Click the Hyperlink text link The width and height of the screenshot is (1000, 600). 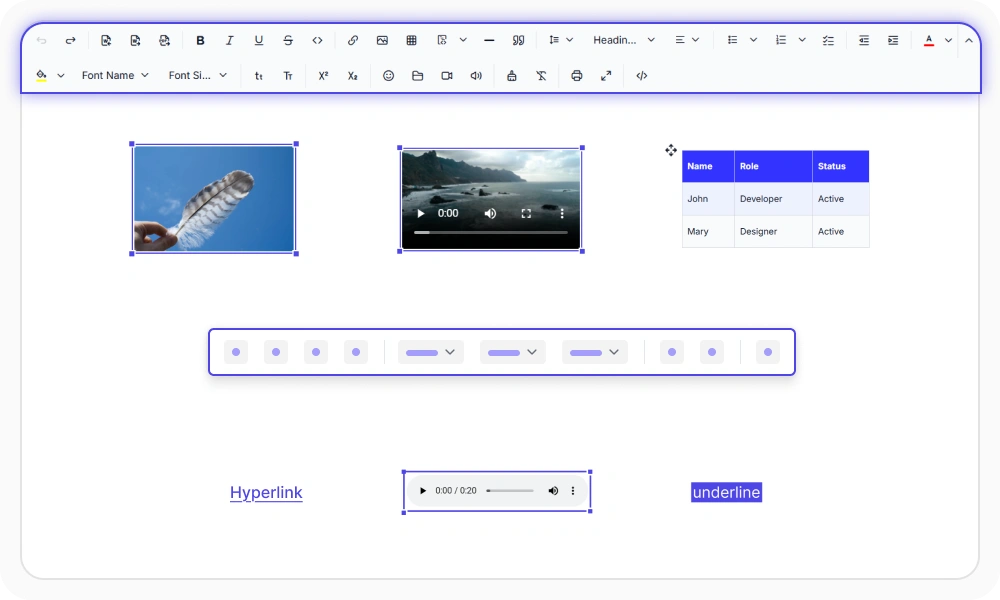click(x=266, y=492)
